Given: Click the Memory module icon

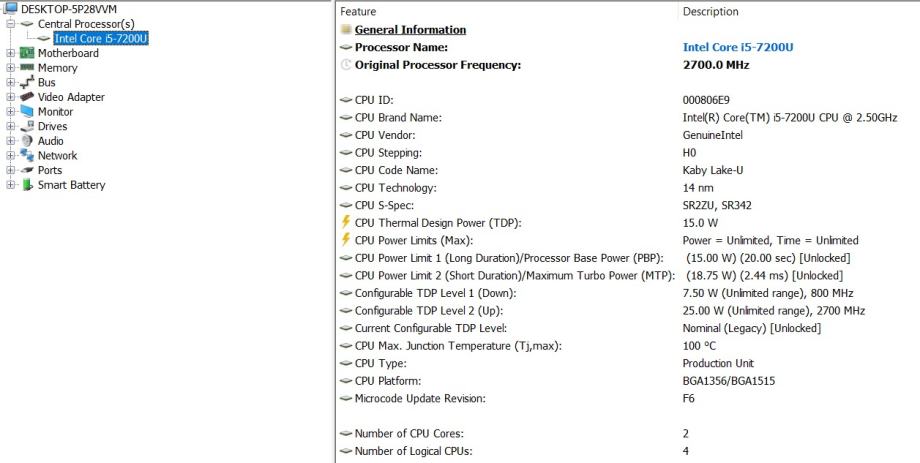Looking at the screenshot, I should [x=27, y=68].
